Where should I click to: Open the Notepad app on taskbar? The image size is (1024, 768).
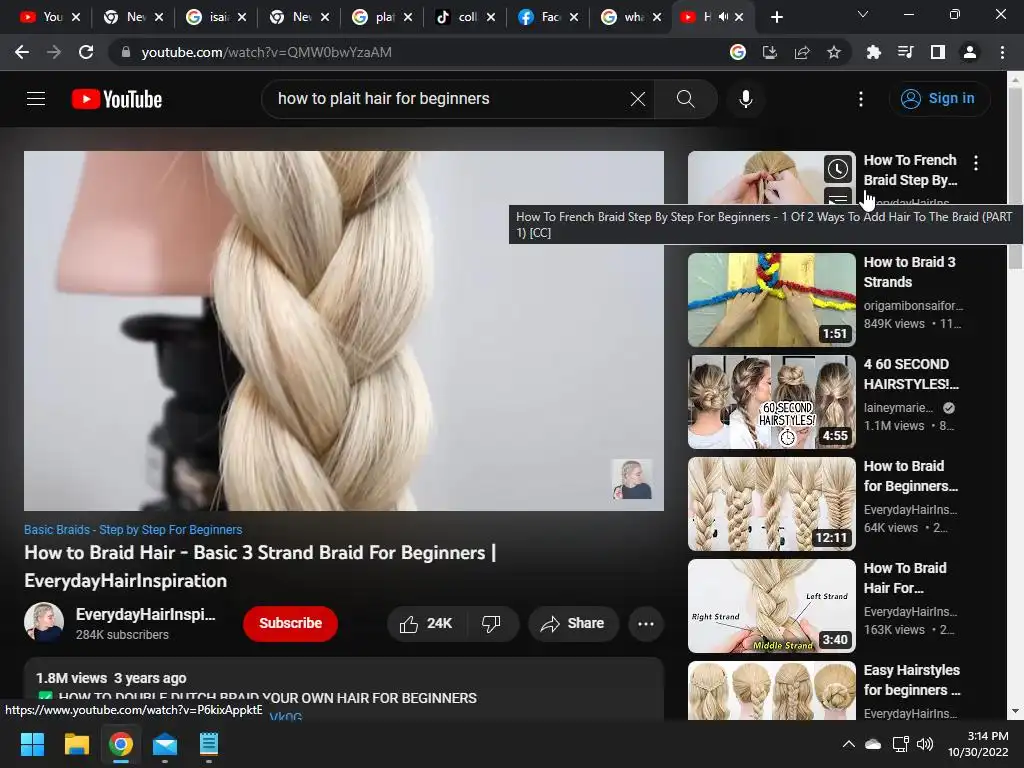coord(208,744)
